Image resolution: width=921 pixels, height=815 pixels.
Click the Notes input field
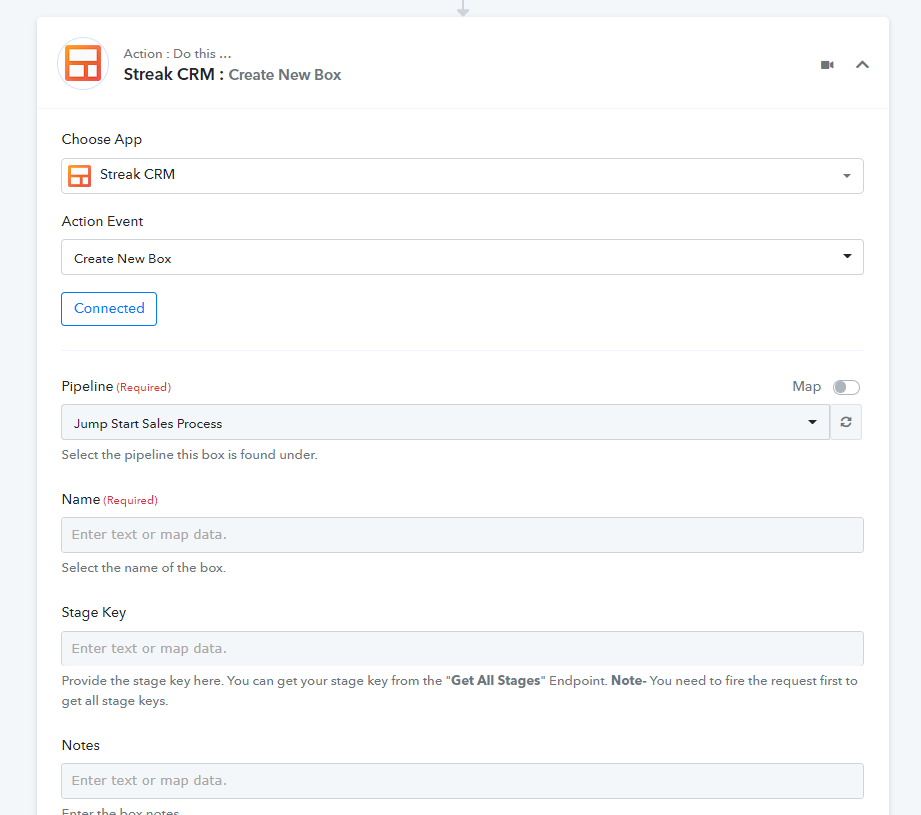462,781
